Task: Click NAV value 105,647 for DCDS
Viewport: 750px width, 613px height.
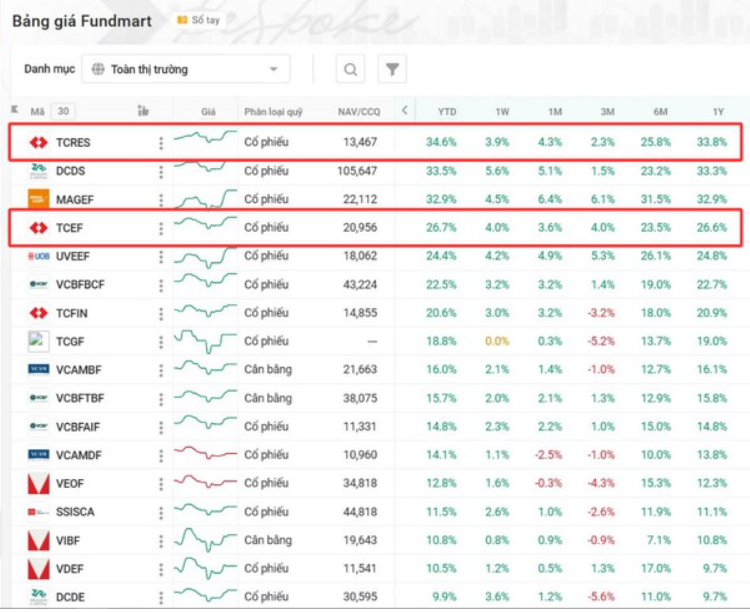Action: pyautogui.click(x=357, y=171)
